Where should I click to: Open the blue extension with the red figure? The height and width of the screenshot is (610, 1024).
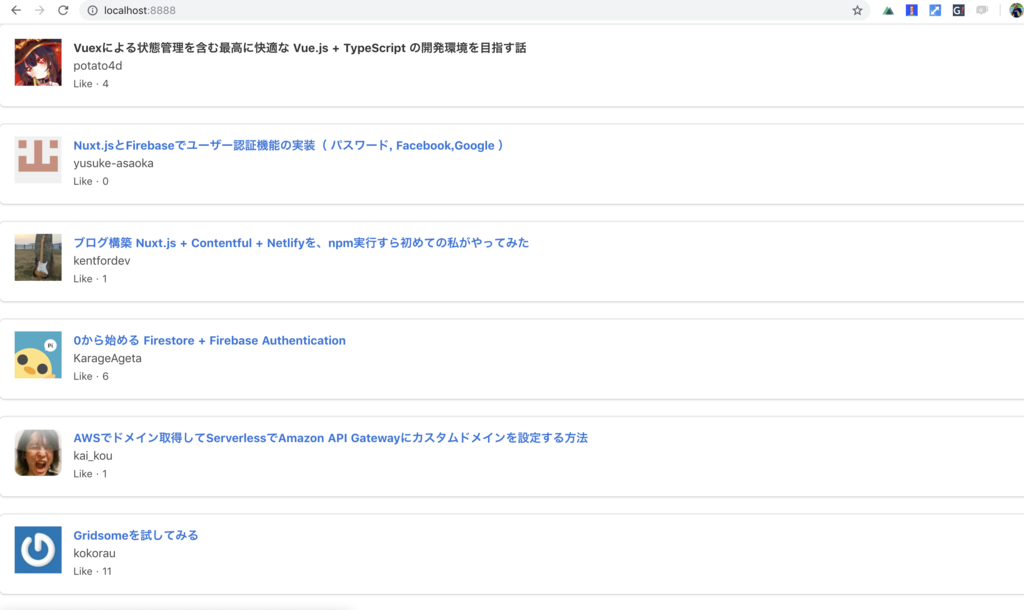click(x=912, y=10)
